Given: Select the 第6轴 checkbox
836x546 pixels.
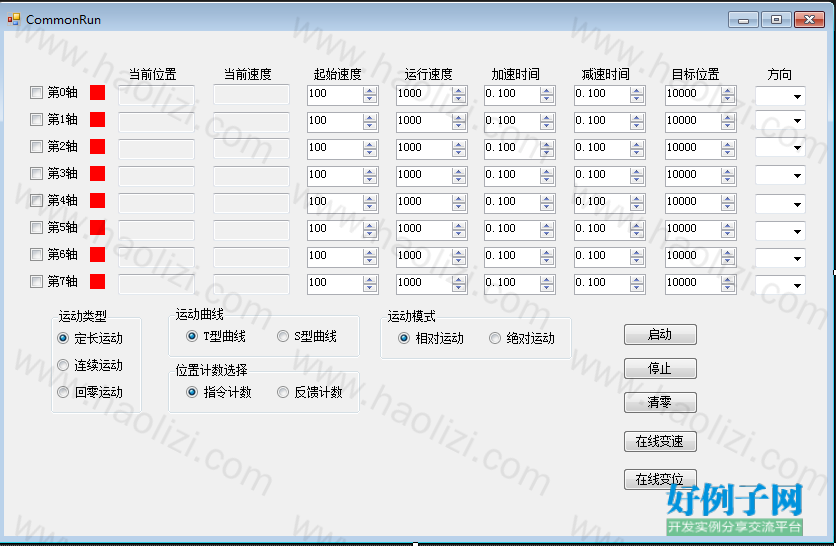Looking at the screenshot, I should (x=36, y=254).
